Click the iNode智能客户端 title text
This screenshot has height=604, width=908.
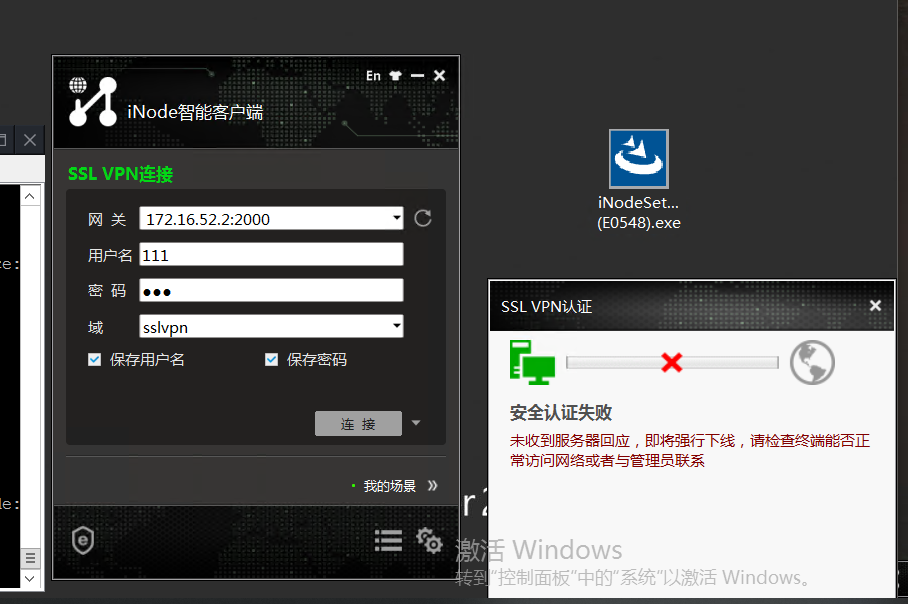click(195, 112)
